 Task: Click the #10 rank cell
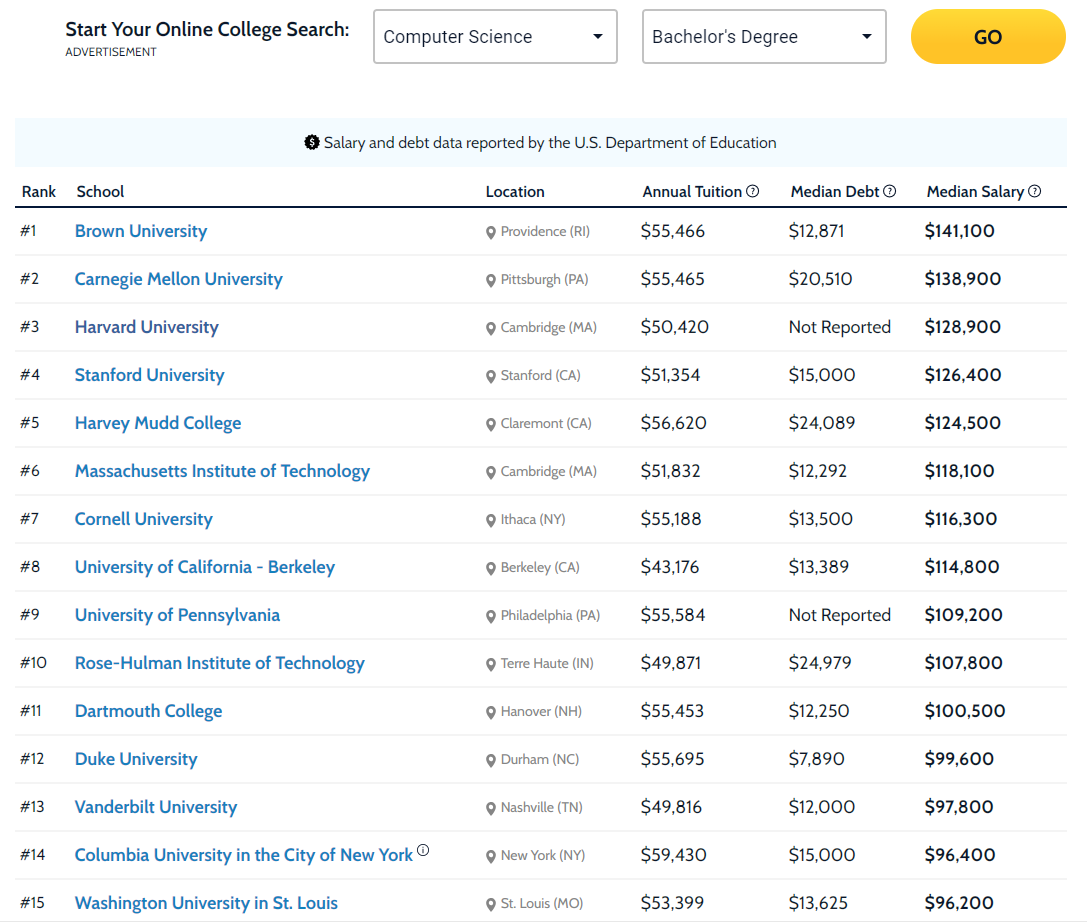click(x=33, y=663)
